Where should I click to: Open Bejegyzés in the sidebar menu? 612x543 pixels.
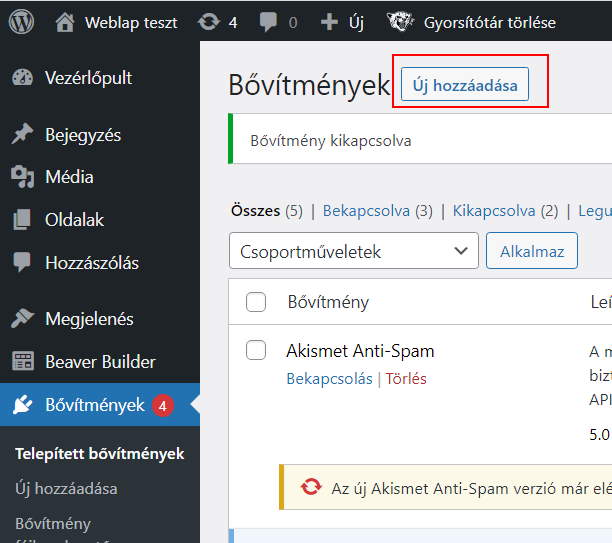pyautogui.click(x=83, y=135)
